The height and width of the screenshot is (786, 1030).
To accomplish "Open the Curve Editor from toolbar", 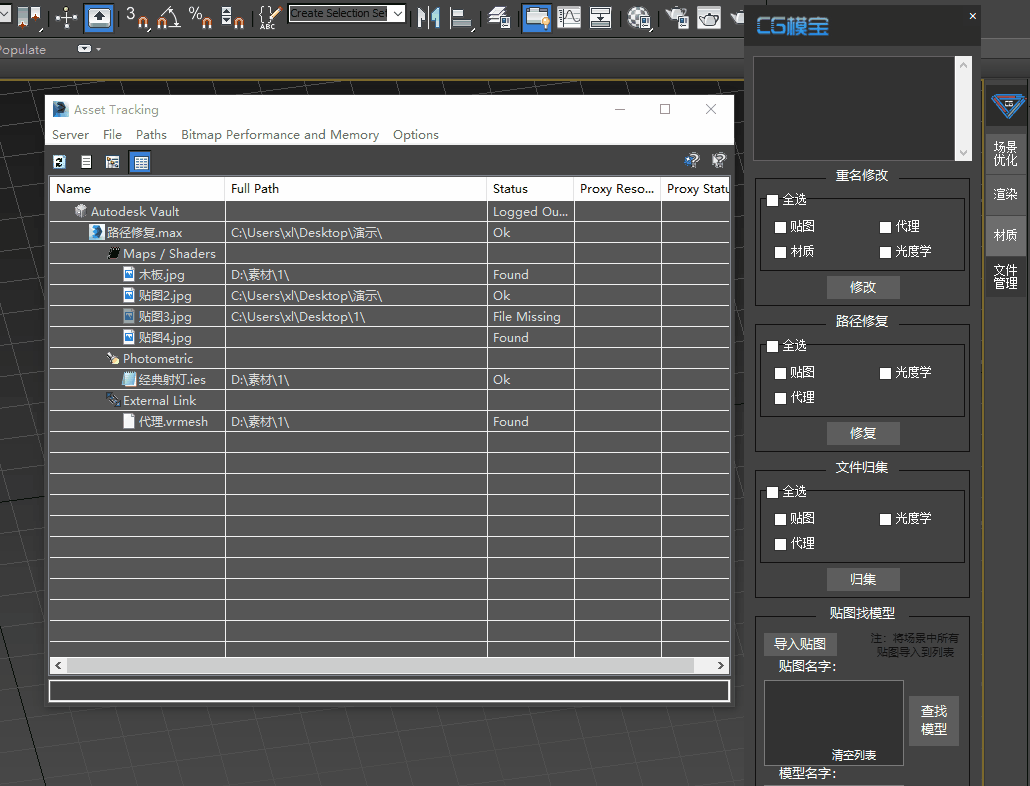I will pyautogui.click(x=569, y=17).
